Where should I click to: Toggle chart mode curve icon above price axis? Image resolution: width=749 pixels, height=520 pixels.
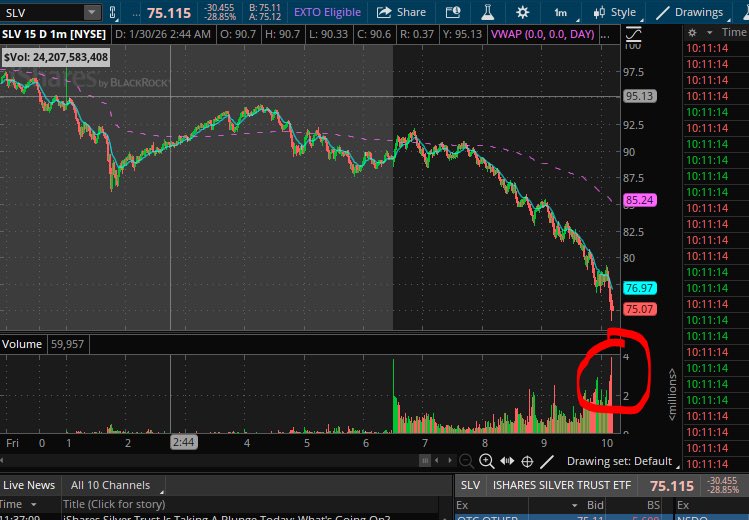633,34
